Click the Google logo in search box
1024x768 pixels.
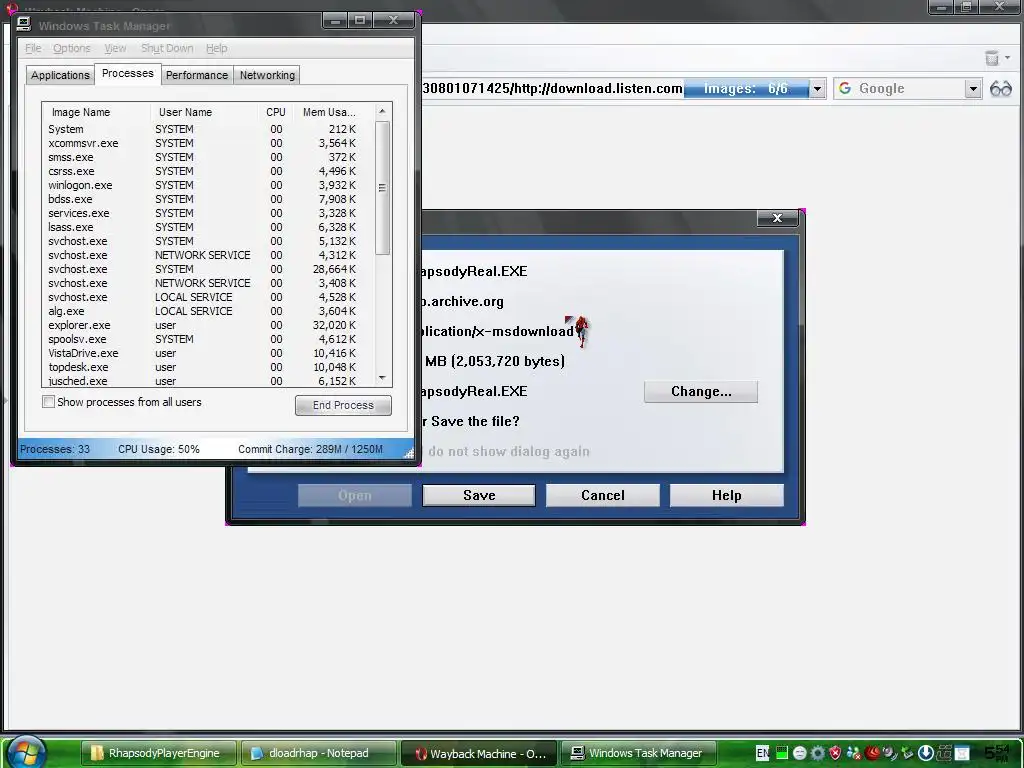(x=845, y=88)
